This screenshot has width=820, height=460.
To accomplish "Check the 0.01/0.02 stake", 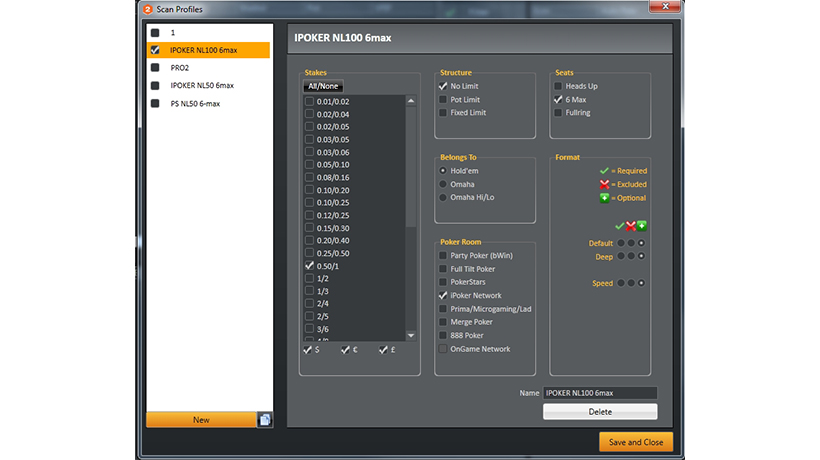I will [x=310, y=101].
